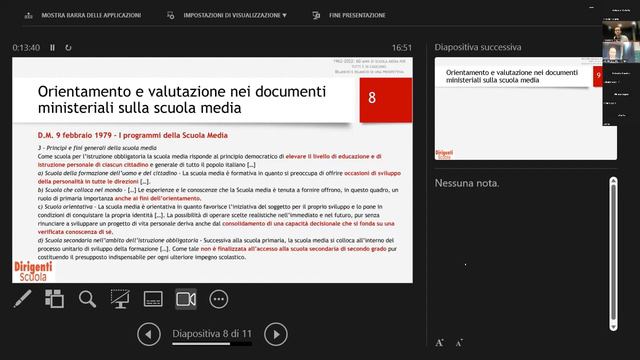Viewport: 640px width, 360px height.
Task: Click the scroll down arrow of notes pane
Action: pos(613,327)
